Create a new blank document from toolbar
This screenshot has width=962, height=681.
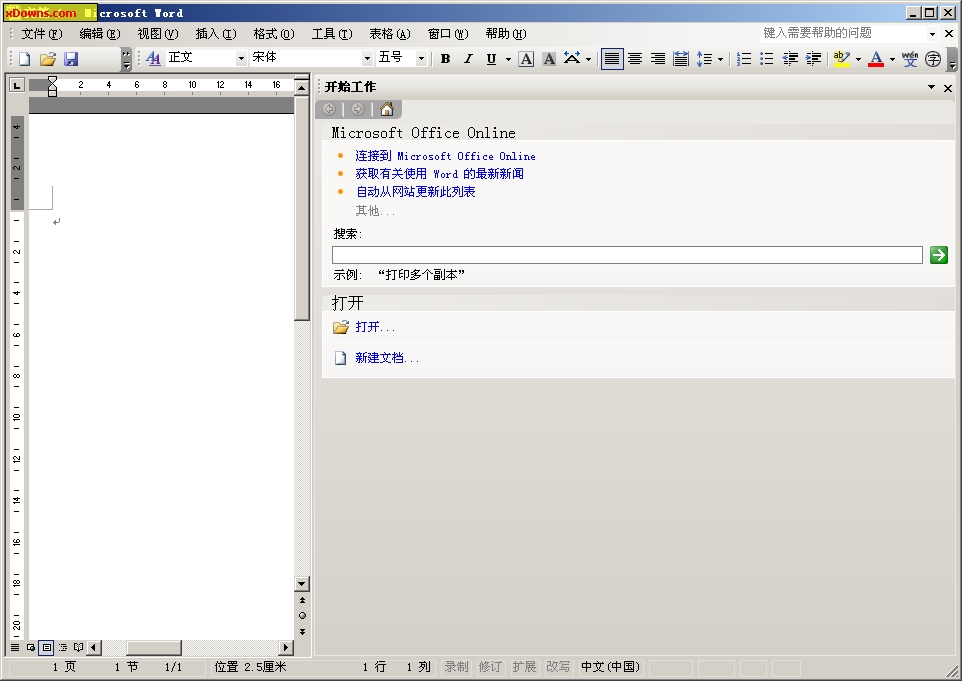(25, 59)
